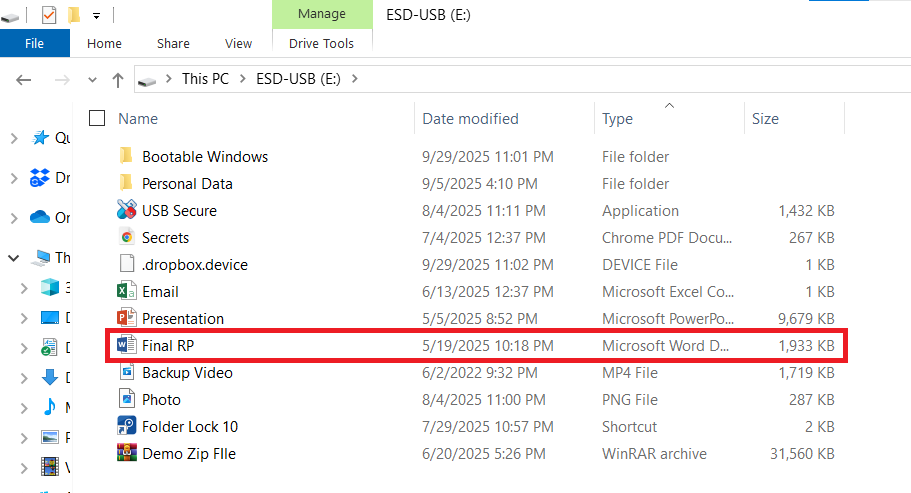
Task: Select This PC icon in the sidebar
Action: pyautogui.click(x=41, y=257)
